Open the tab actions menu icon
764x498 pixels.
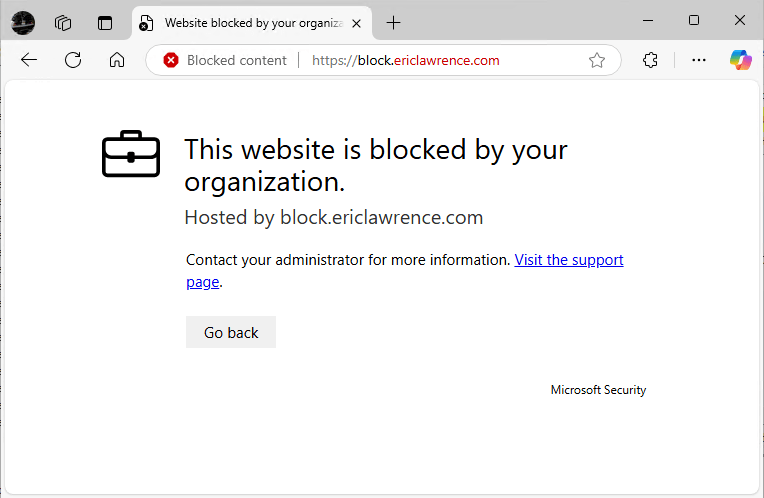[105, 23]
